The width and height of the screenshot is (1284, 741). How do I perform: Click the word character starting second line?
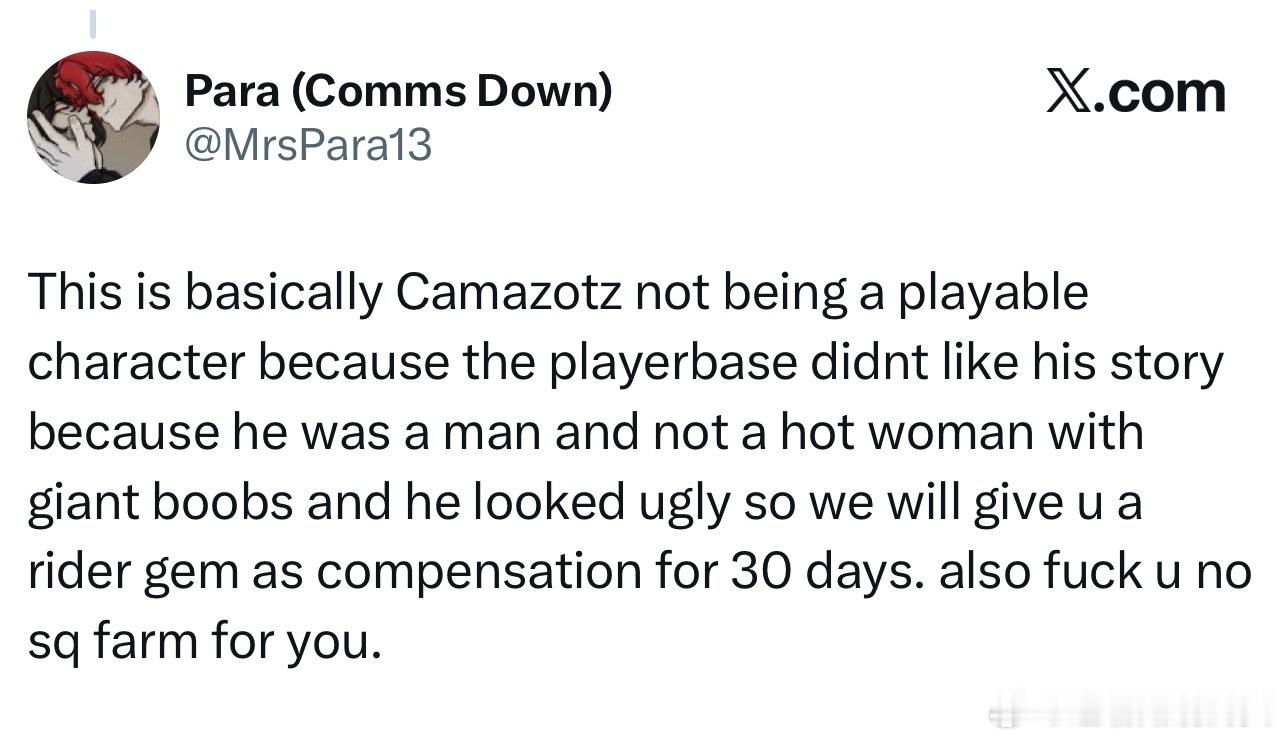(135, 363)
